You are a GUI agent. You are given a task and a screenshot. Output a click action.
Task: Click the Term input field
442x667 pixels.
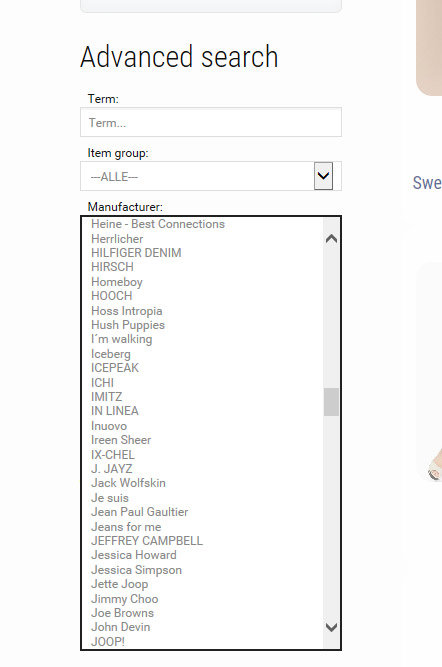pos(211,122)
